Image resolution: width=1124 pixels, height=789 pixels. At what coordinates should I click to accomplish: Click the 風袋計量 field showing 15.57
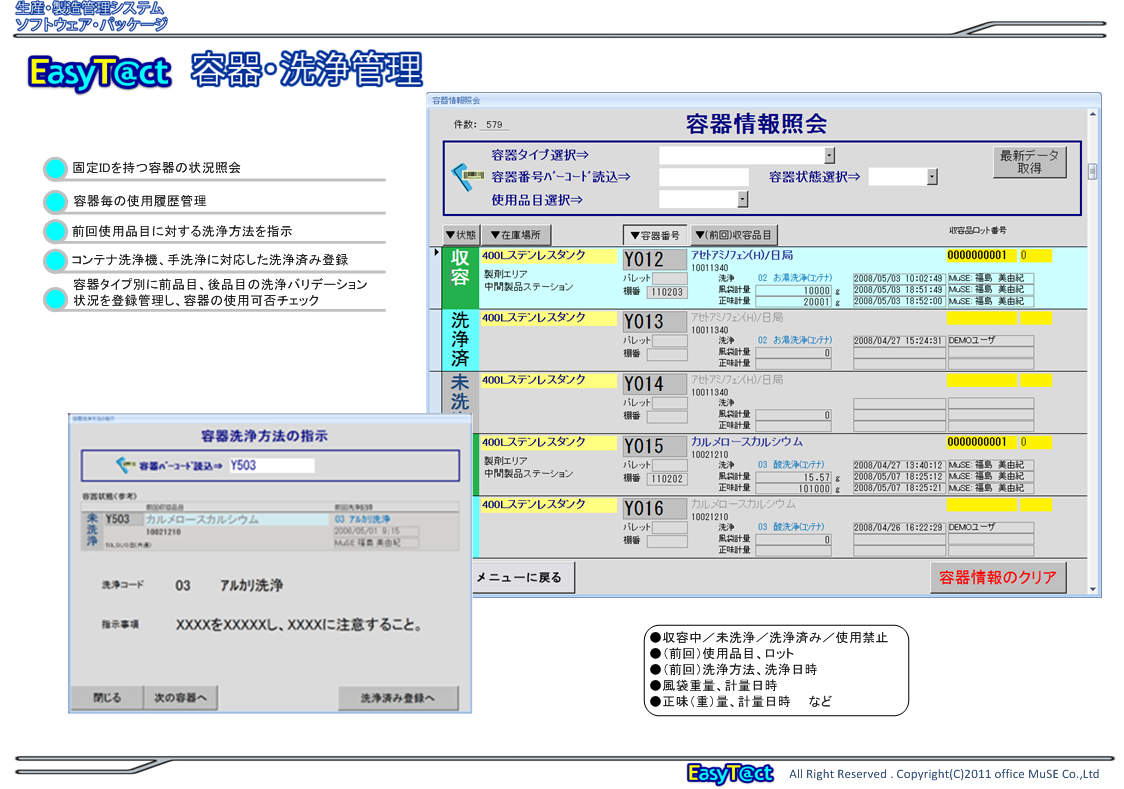794,477
